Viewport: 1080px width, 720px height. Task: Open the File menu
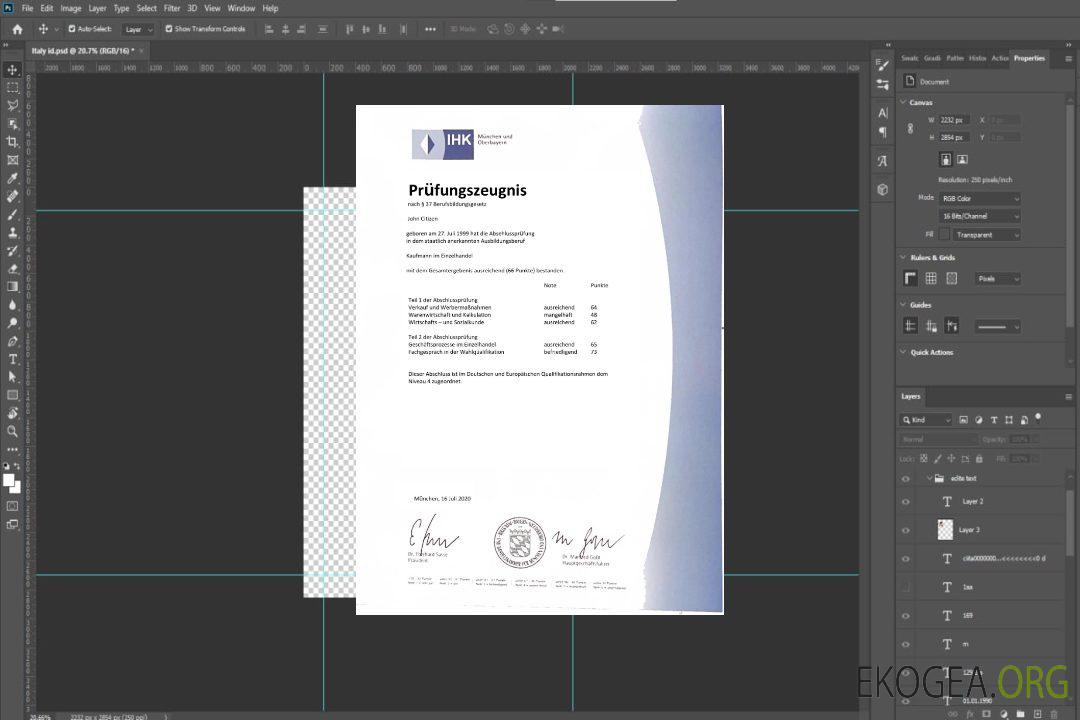[28, 8]
